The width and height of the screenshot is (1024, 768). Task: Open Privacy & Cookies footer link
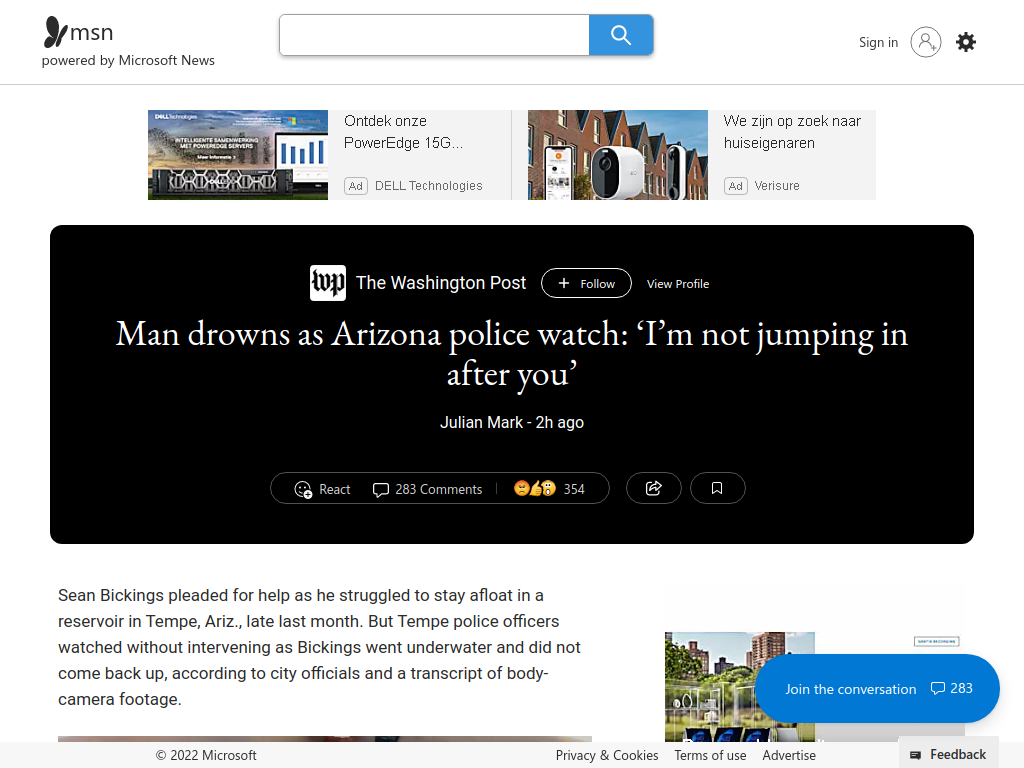(x=607, y=756)
